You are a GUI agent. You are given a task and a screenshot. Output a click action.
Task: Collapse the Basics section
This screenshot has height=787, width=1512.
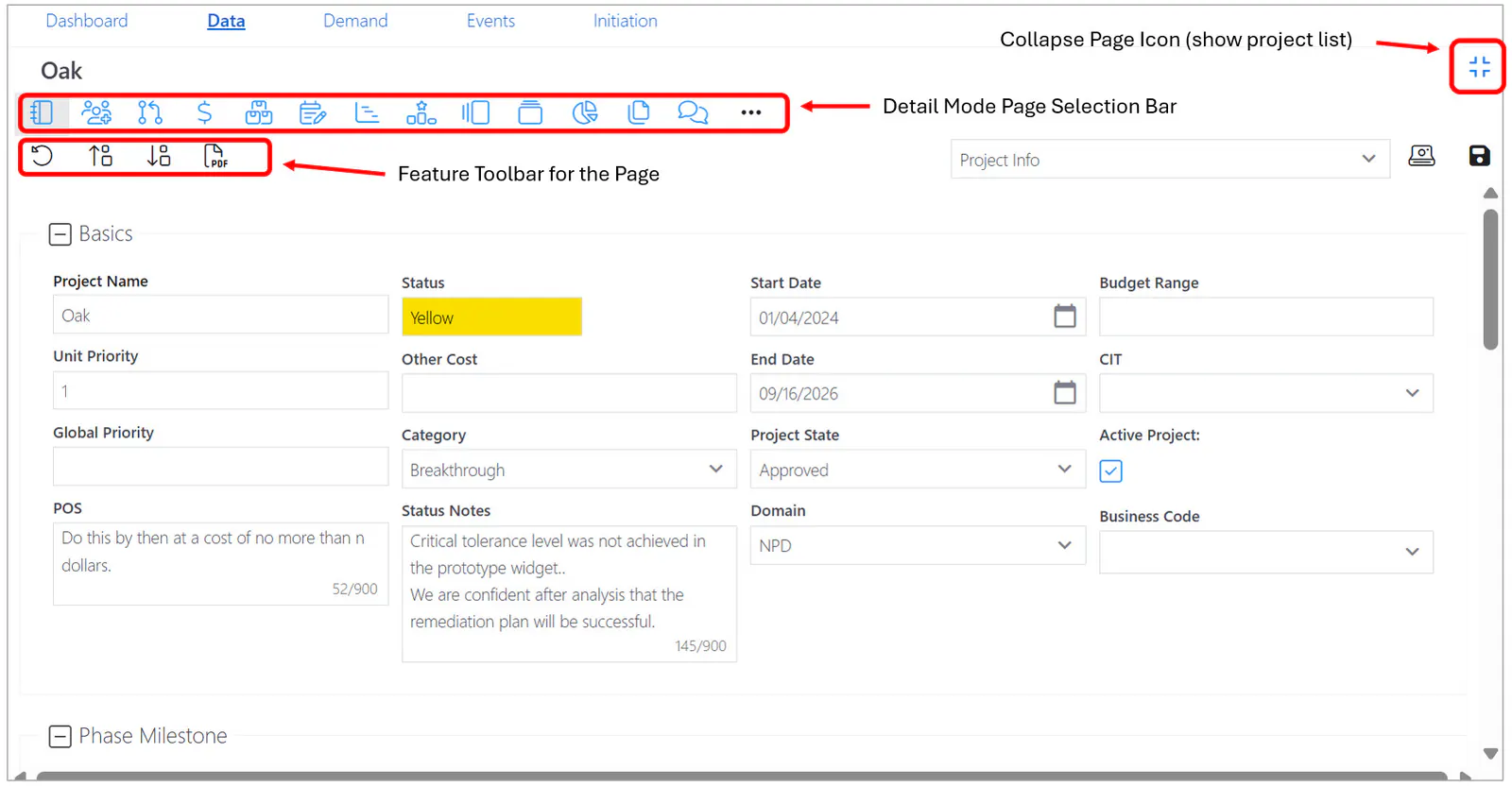[60, 234]
